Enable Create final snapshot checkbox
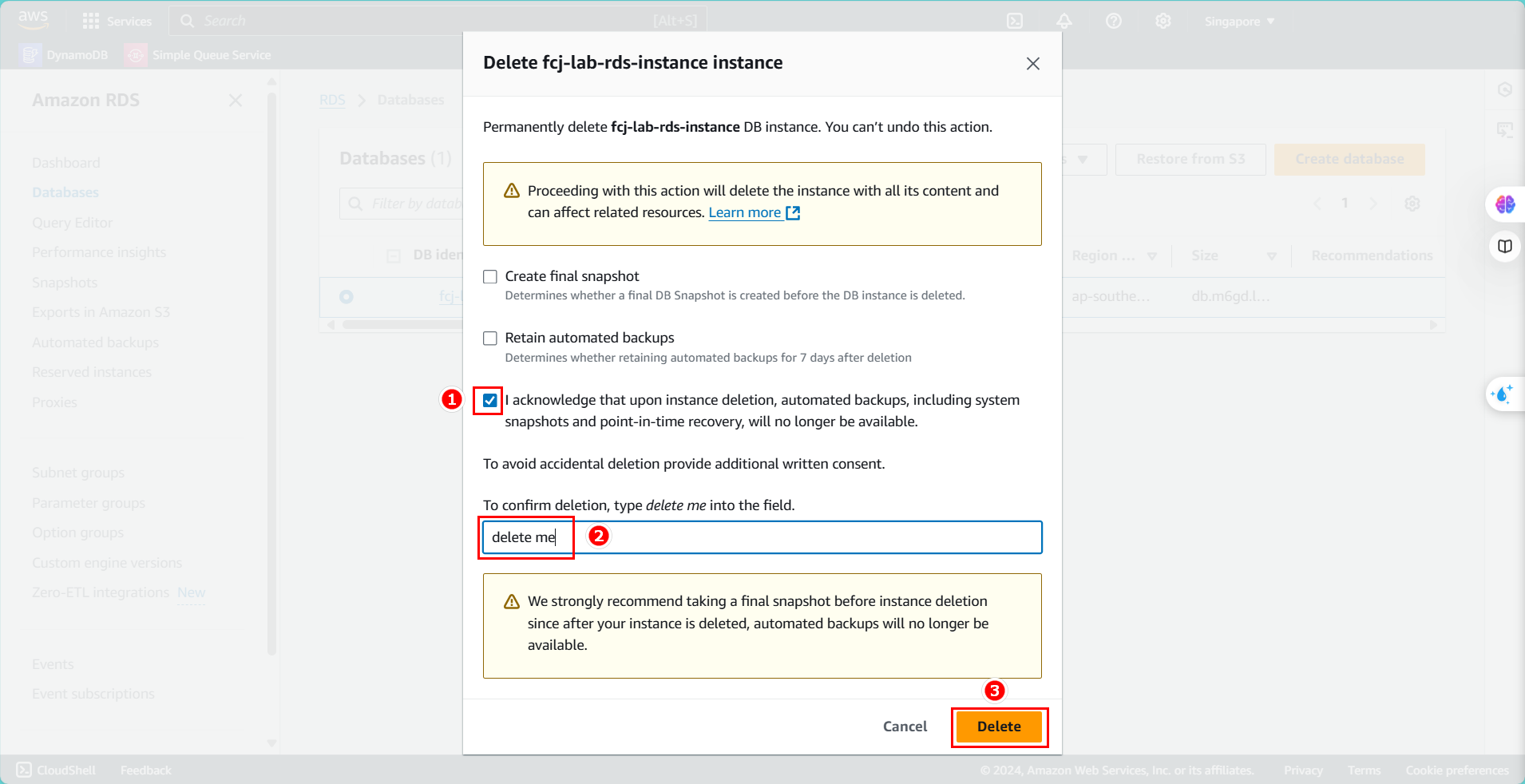Image resolution: width=1525 pixels, height=784 pixels. point(490,276)
